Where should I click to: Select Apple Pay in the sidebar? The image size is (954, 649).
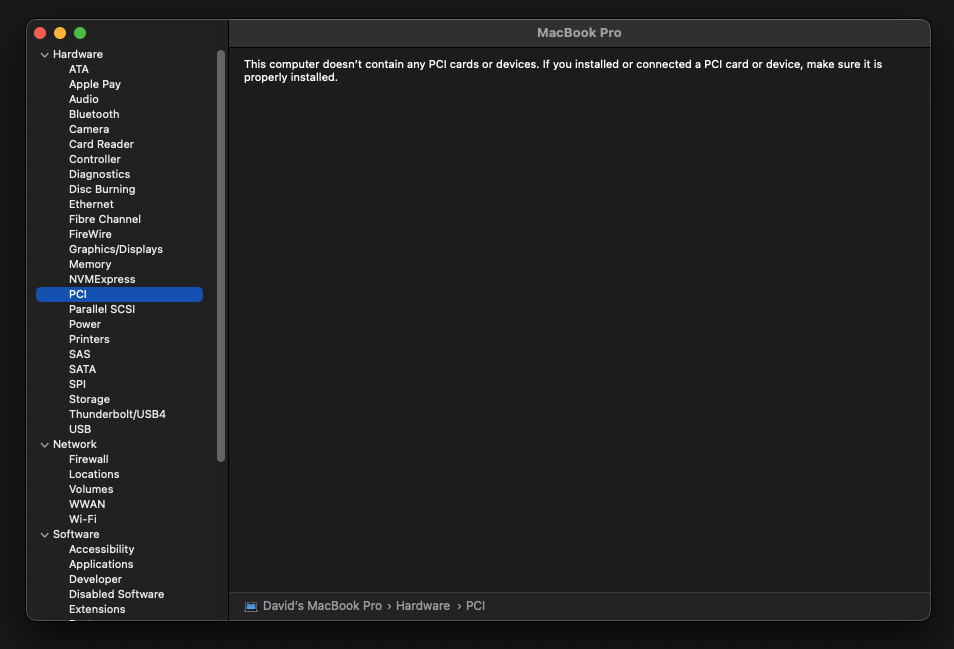(x=94, y=84)
